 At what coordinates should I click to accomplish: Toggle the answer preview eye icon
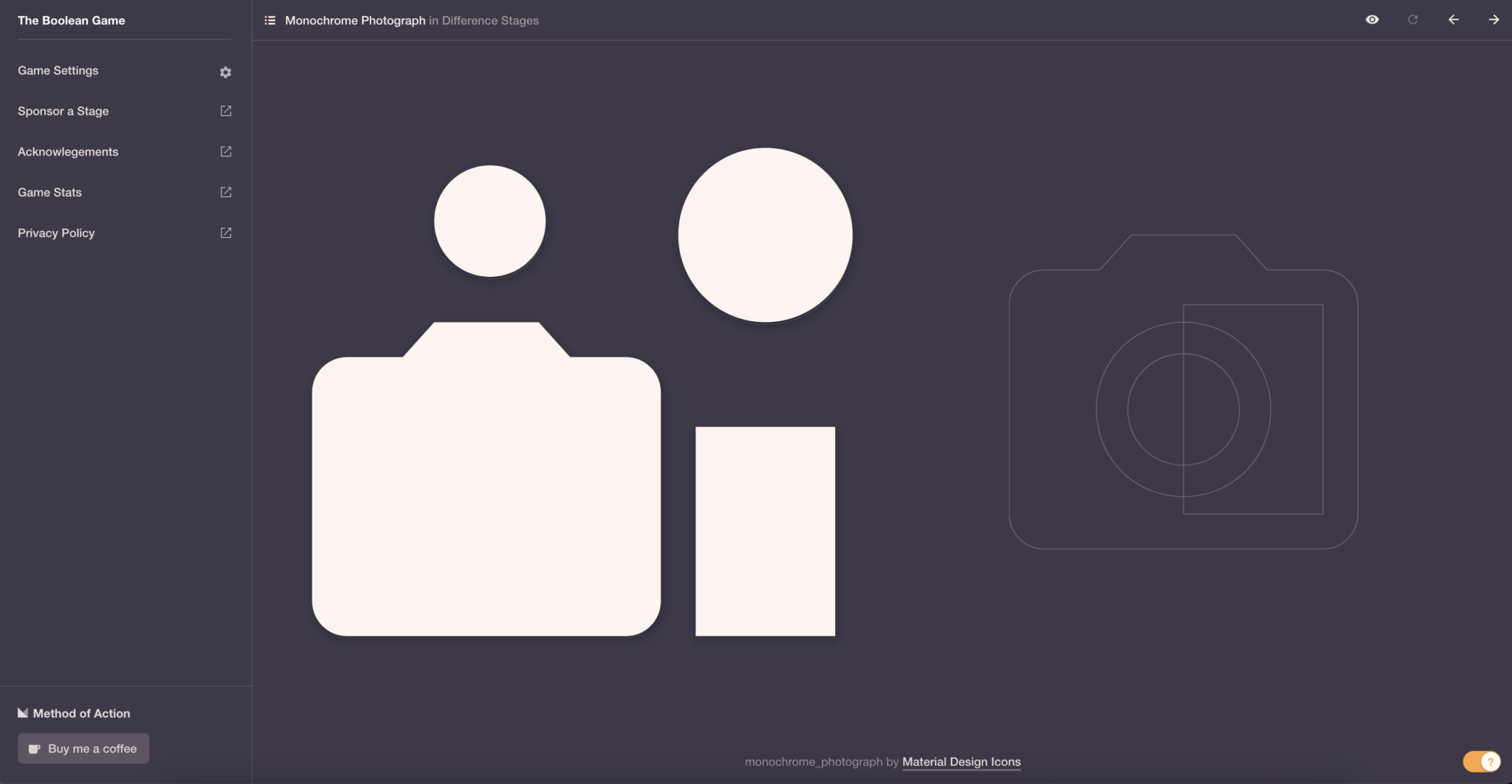point(1372,20)
